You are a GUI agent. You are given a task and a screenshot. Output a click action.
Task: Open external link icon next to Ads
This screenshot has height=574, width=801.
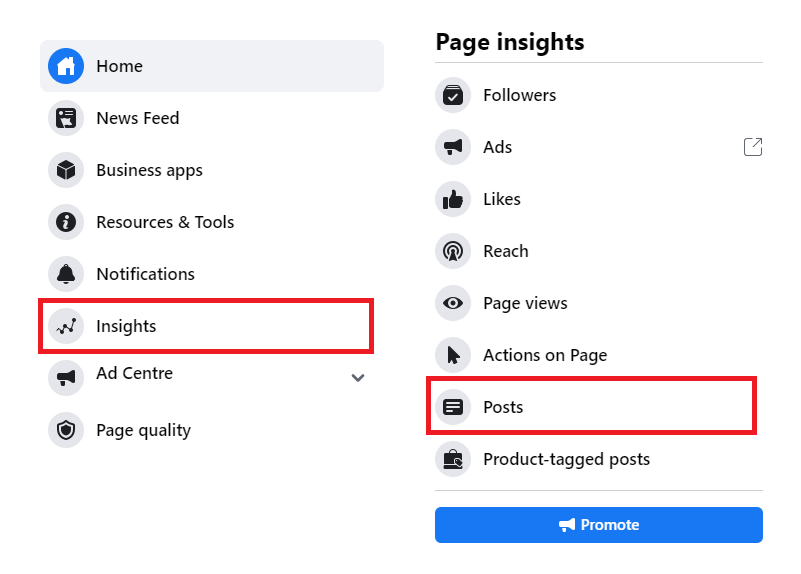point(753,147)
